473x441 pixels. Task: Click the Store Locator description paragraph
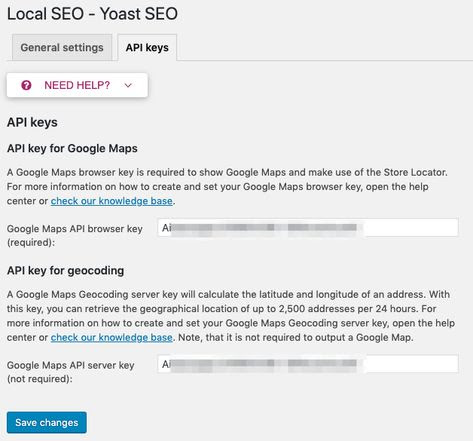click(x=227, y=187)
